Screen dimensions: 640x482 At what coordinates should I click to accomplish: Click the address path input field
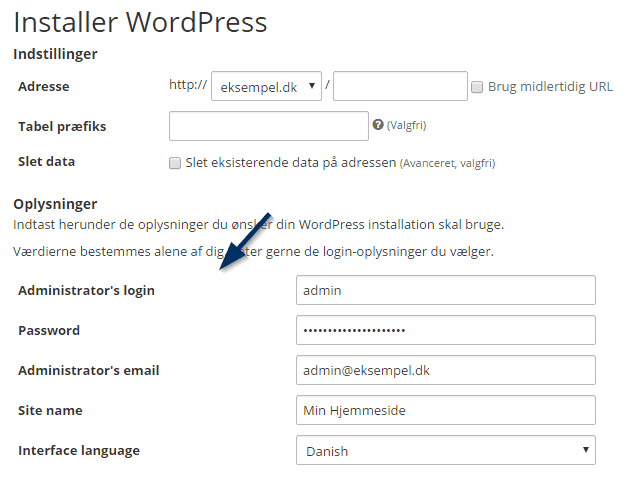(x=400, y=86)
